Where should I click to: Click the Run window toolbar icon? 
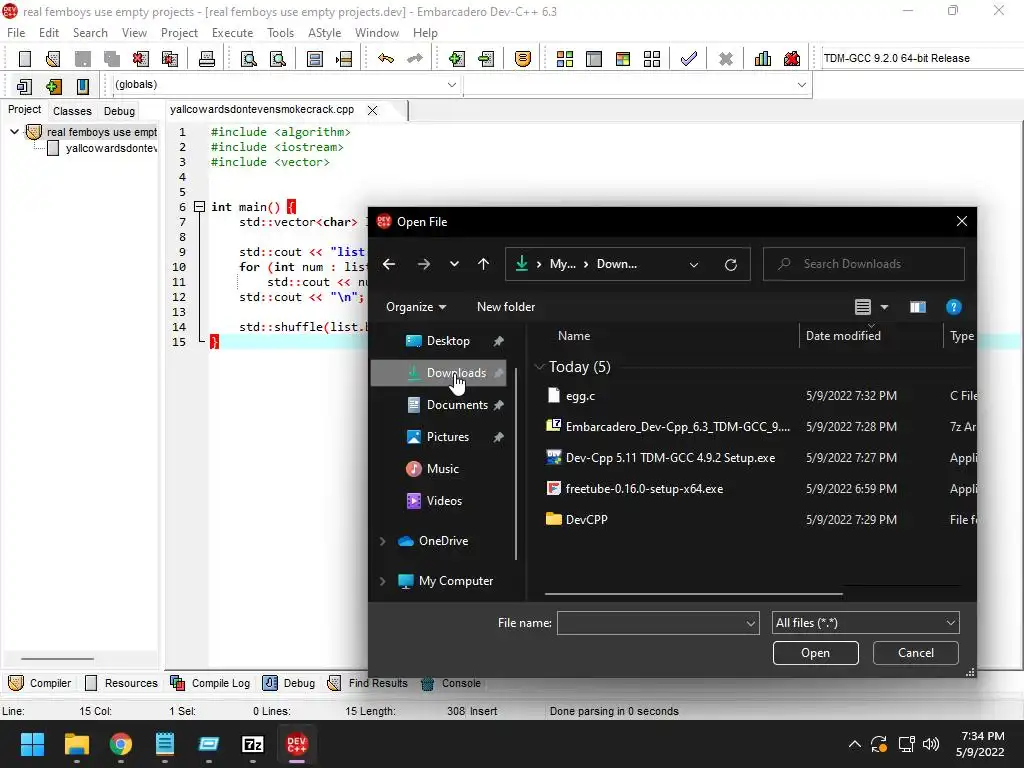pyautogui.click(x=594, y=59)
